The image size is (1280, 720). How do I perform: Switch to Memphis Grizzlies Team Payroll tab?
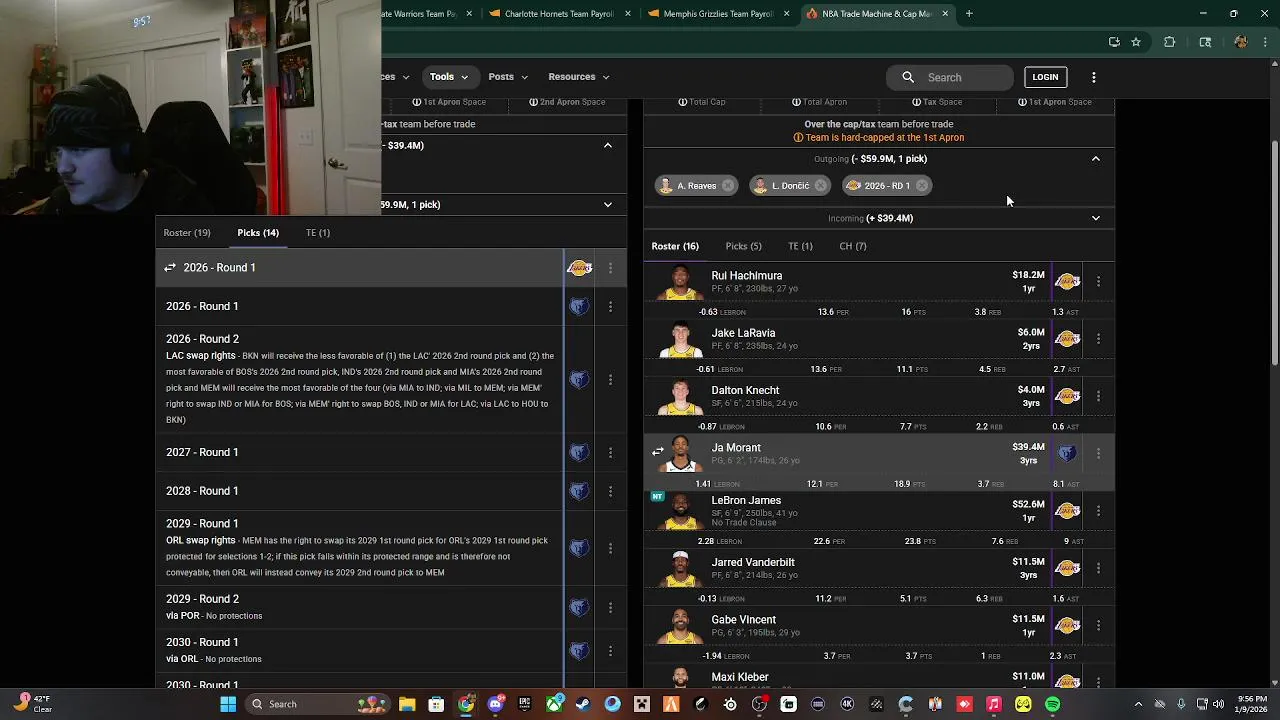click(x=718, y=14)
